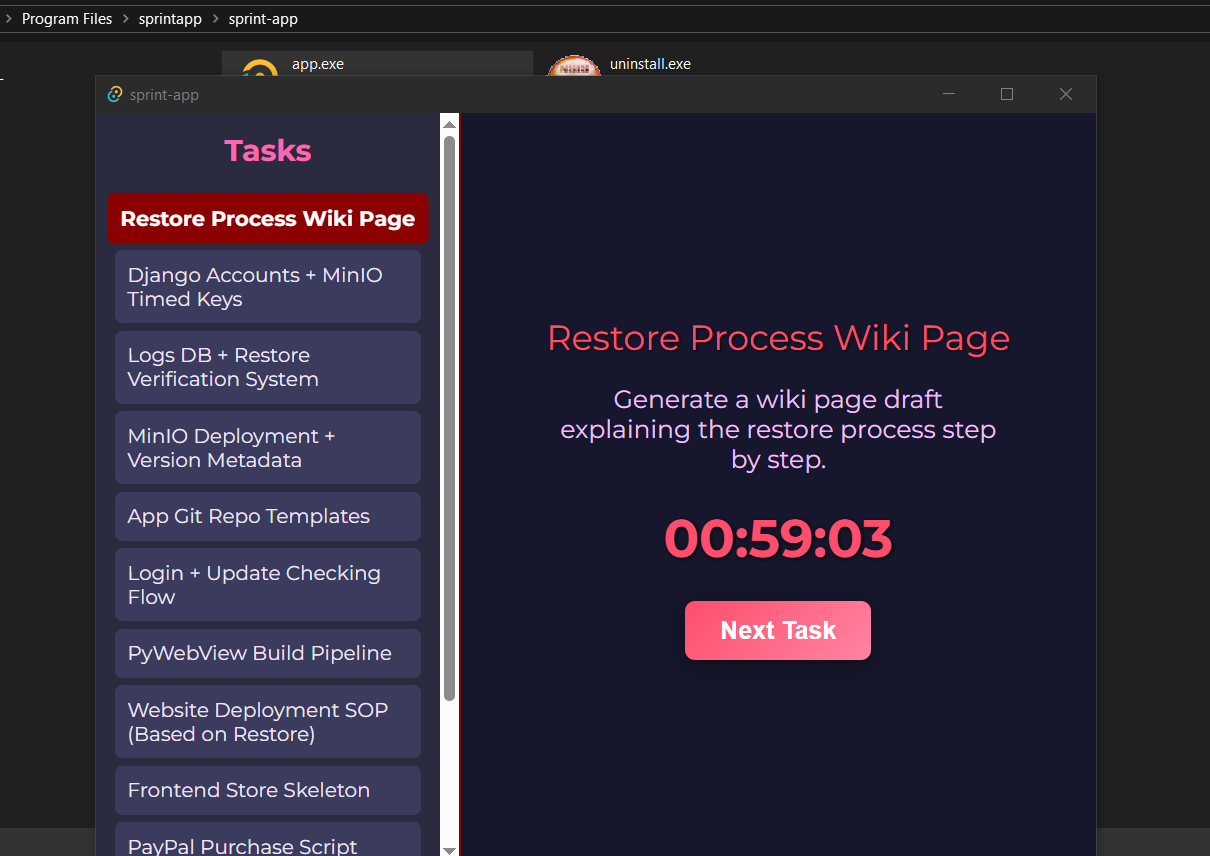Select the Logs DB + Restore Verification System task

[x=268, y=367]
